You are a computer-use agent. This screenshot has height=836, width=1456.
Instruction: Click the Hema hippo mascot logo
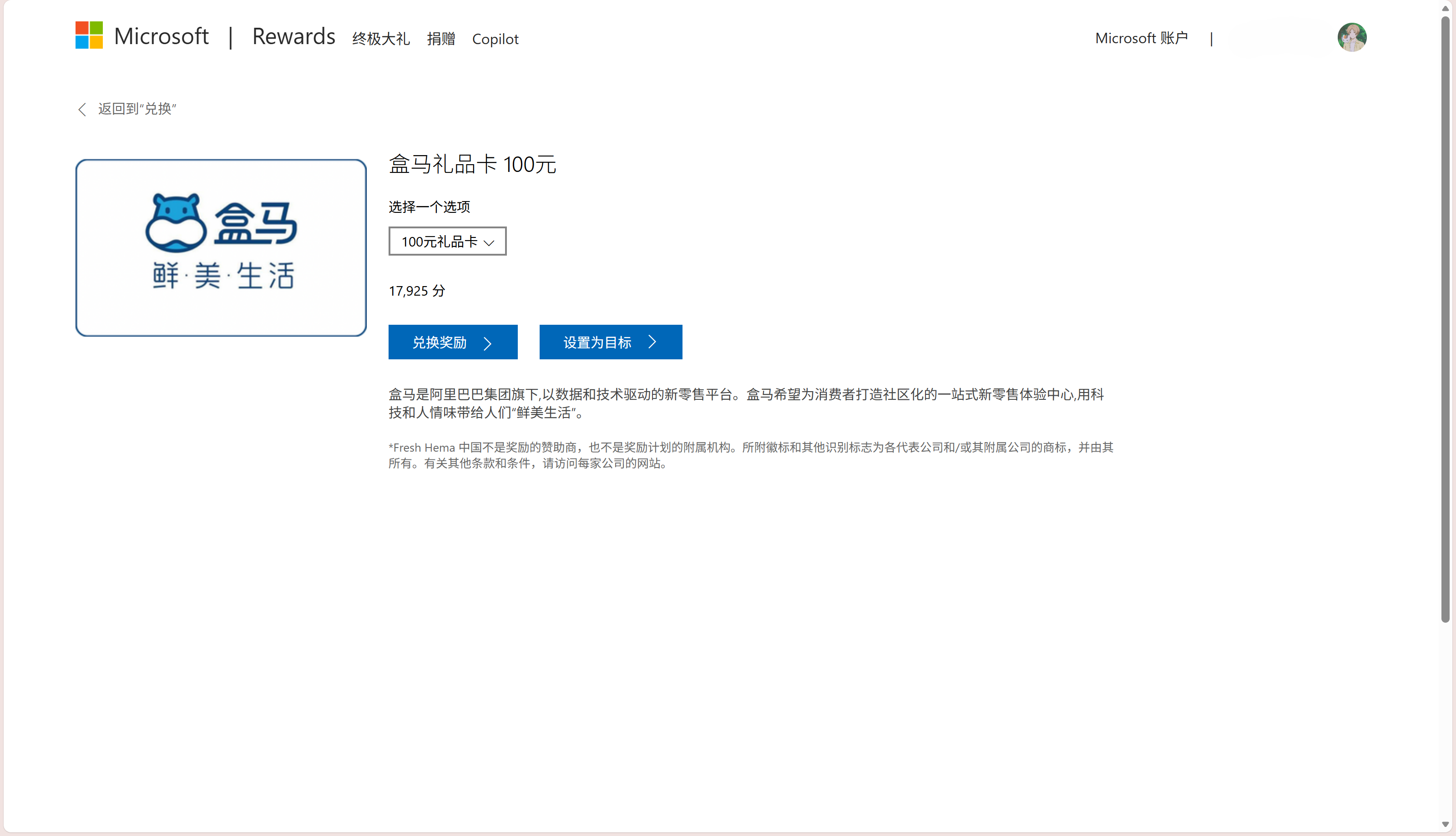[176, 223]
